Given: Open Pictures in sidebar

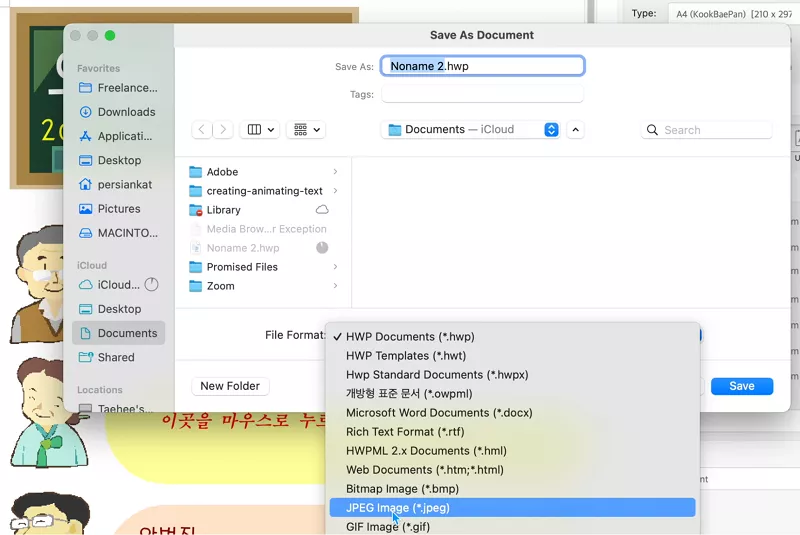Looking at the screenshot, I should coord(118,209).
